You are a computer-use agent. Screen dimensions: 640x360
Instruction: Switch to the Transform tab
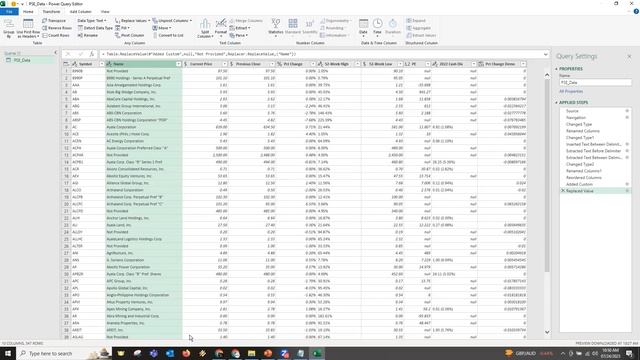click(x=51, y=11)
